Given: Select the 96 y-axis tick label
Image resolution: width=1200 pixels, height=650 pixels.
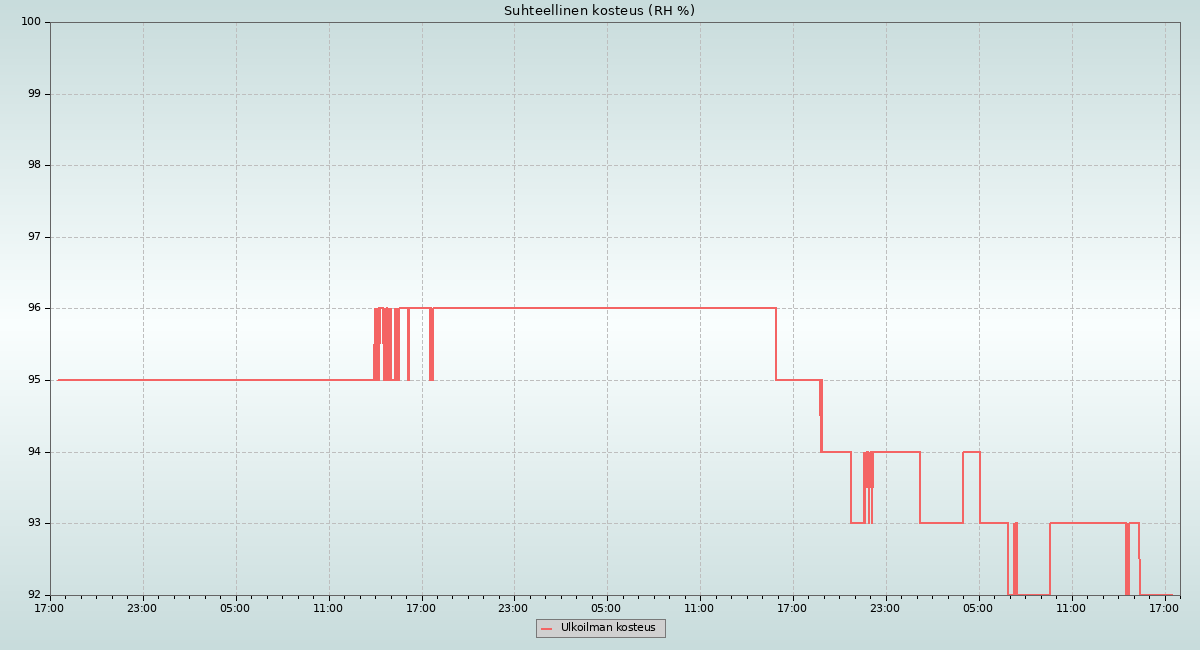Looking at the screenshot, I should tap(34, 308).
